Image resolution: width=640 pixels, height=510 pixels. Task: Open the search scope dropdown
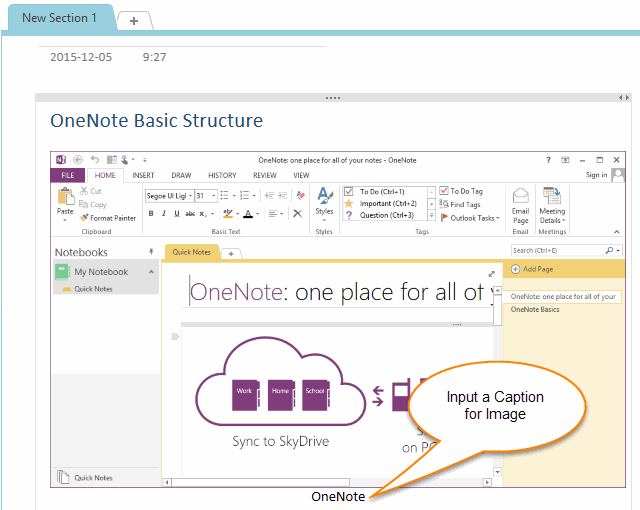(618, 250)
